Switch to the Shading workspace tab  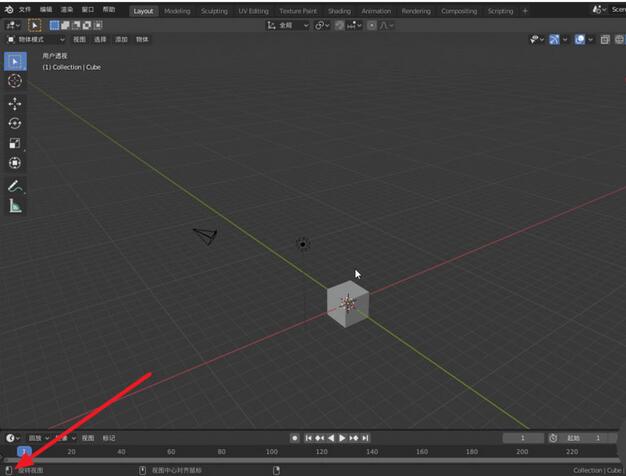(x=339, y=11)
